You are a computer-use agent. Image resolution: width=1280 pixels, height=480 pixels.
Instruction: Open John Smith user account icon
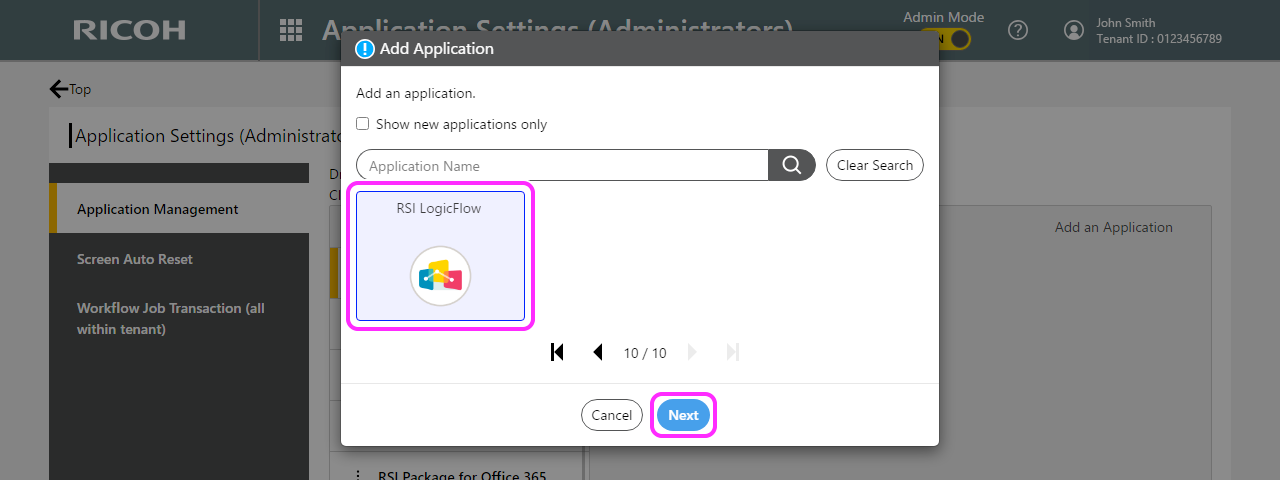[x=1074, y=30]
